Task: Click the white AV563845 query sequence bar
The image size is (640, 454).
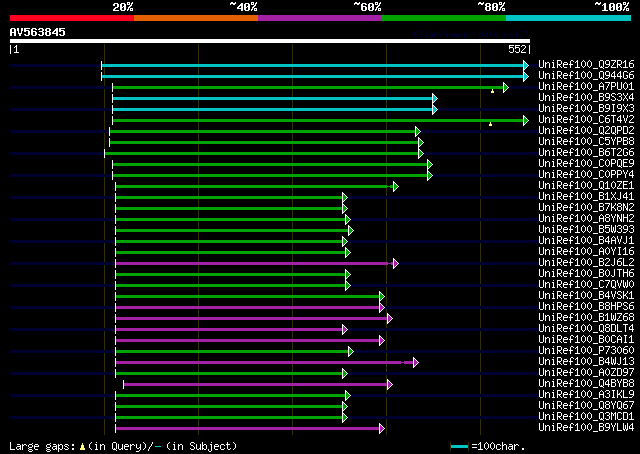Action: click(270, 41)
